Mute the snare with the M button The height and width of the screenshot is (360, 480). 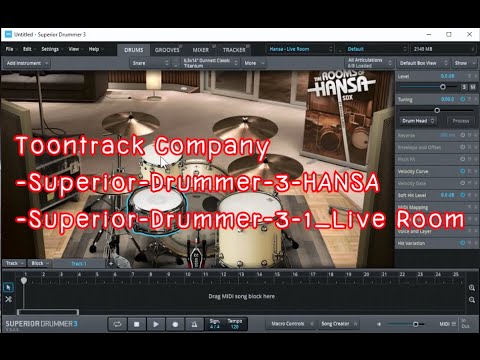pos(472,87)
